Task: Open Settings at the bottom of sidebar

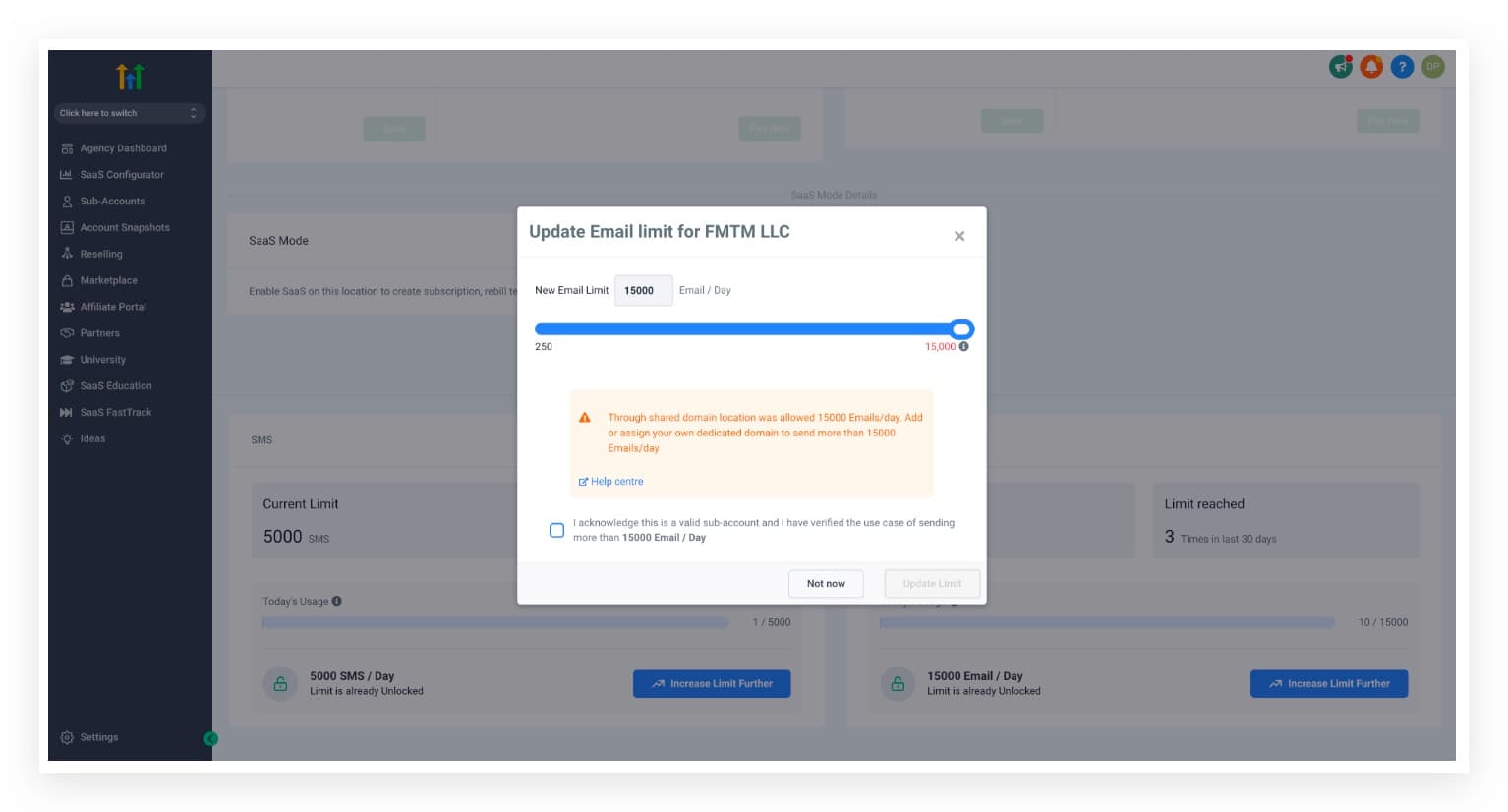Action: point(66,737)
